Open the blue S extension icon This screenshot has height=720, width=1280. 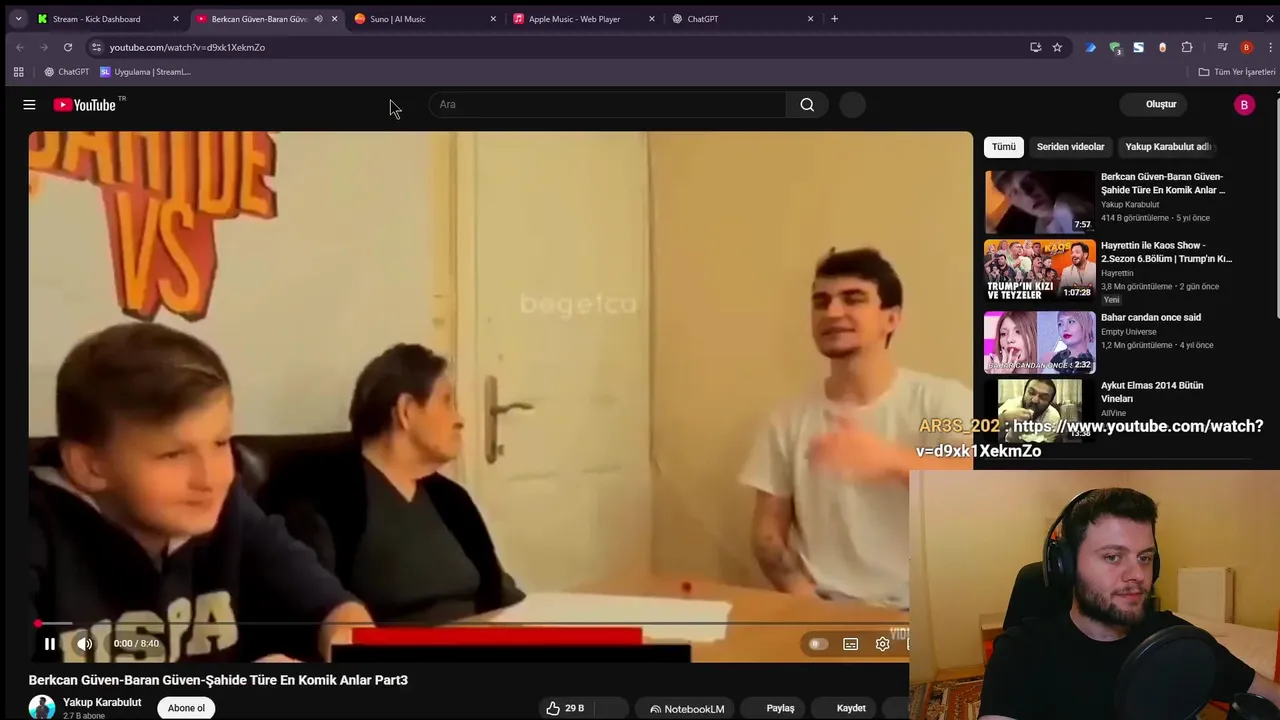coord(1138,47)
